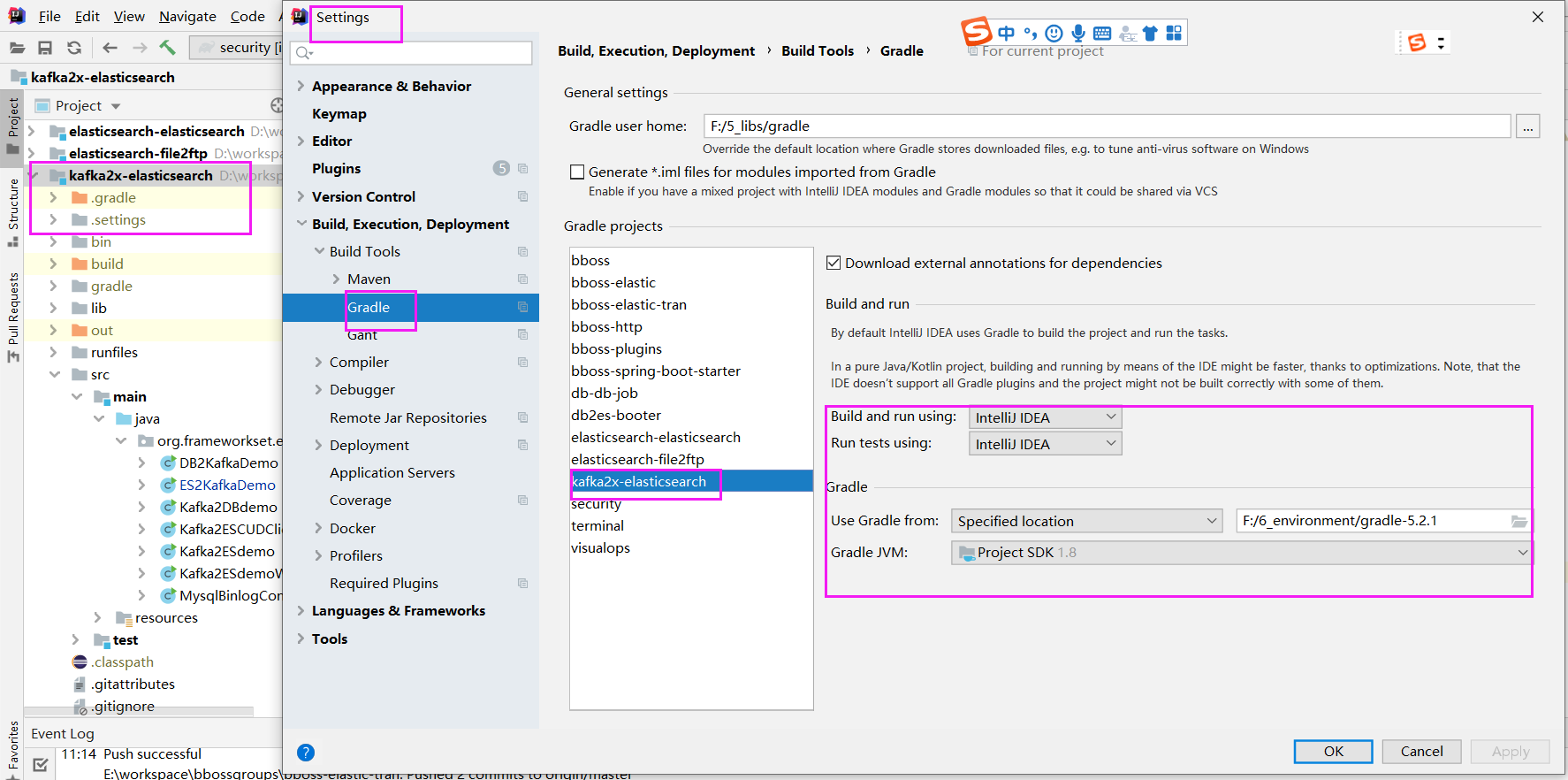Open the File menu
Screen dimensions: 1568x780
coord(49,16)
